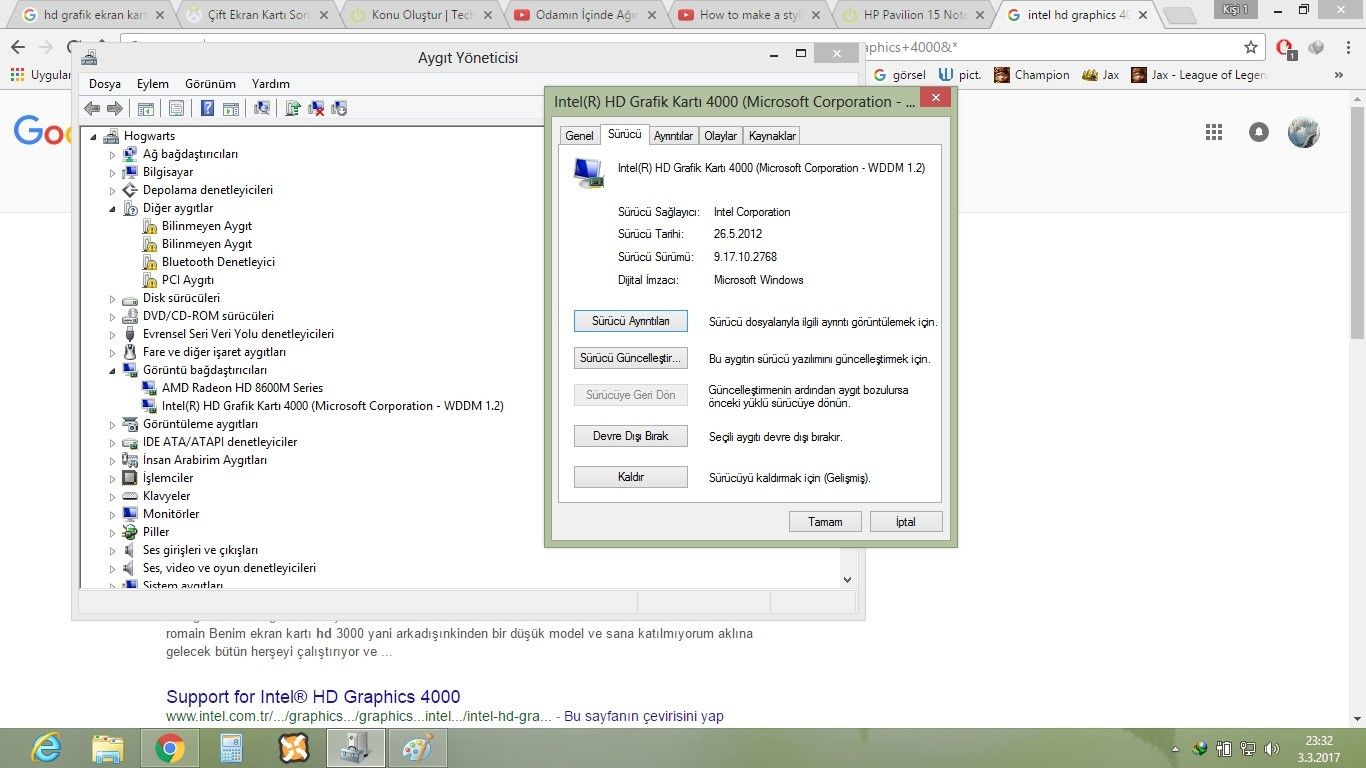This screenshot has height=768, width=1366.
Task: Click the disable device toolbar icon with down arrow
Action: tap(339, 108)
